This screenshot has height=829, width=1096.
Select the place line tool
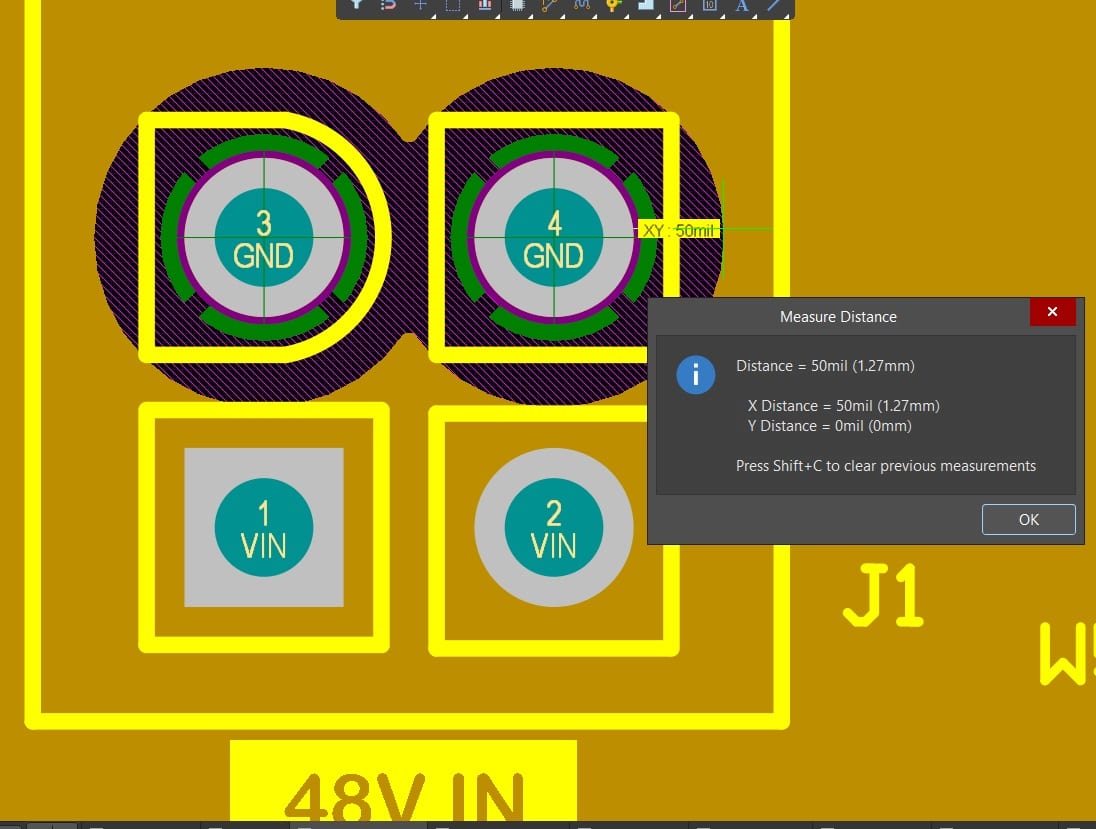[x=774, y=4]
